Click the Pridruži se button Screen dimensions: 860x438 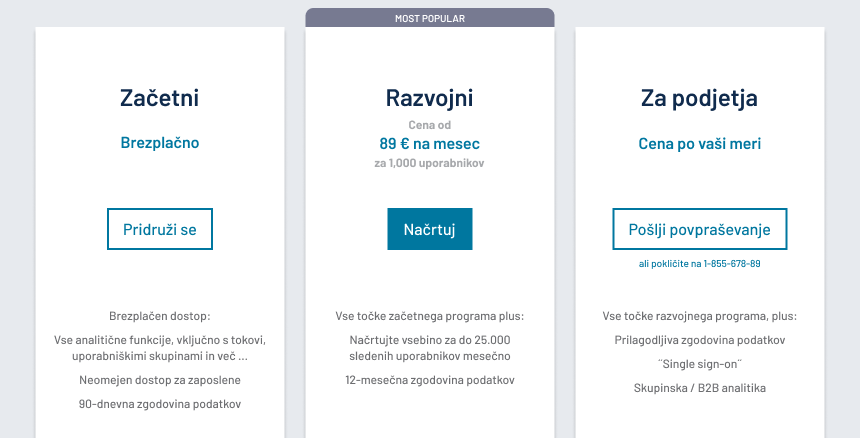tap(160, 229)
